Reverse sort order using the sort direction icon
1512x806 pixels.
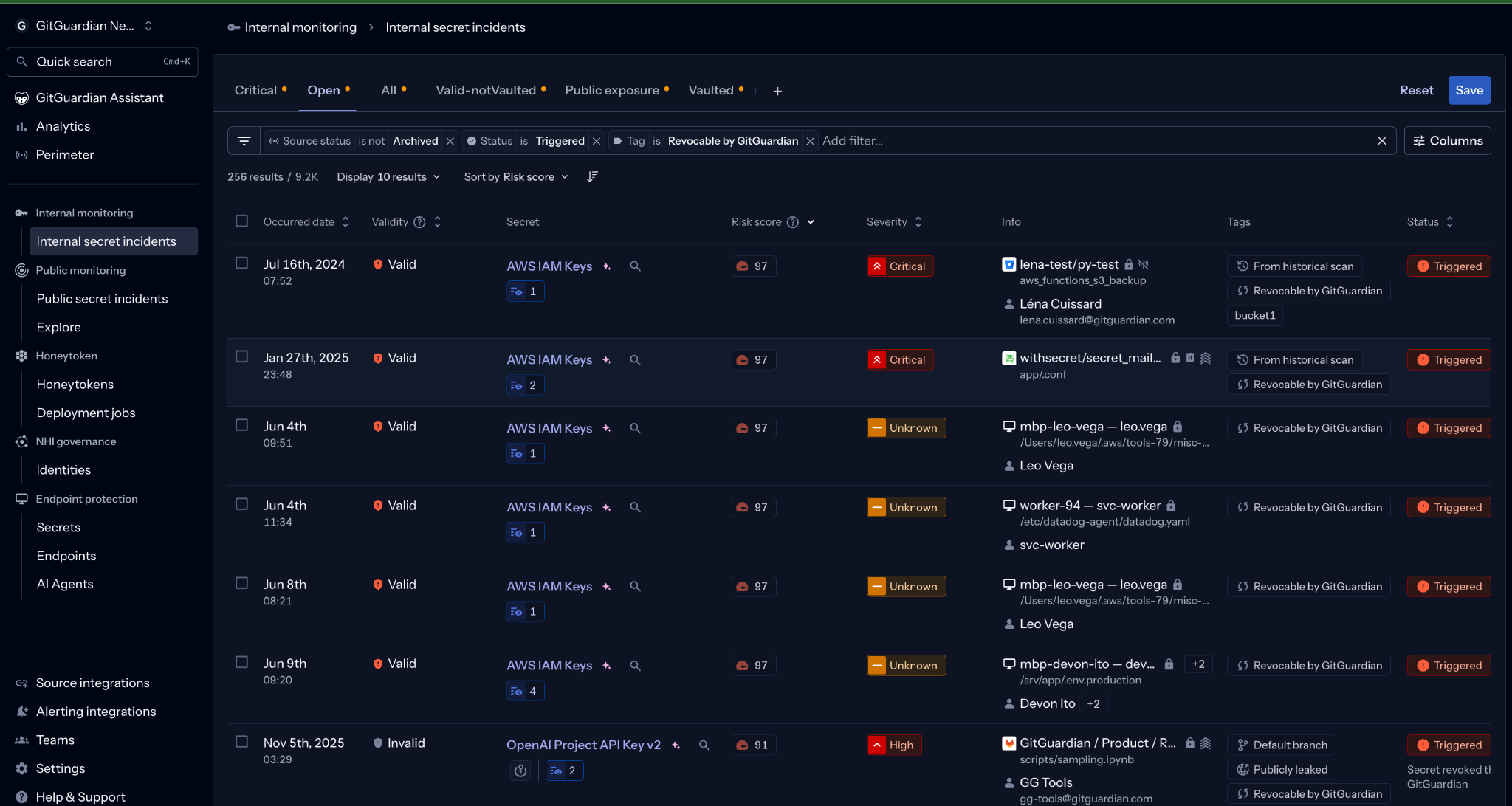592,177
